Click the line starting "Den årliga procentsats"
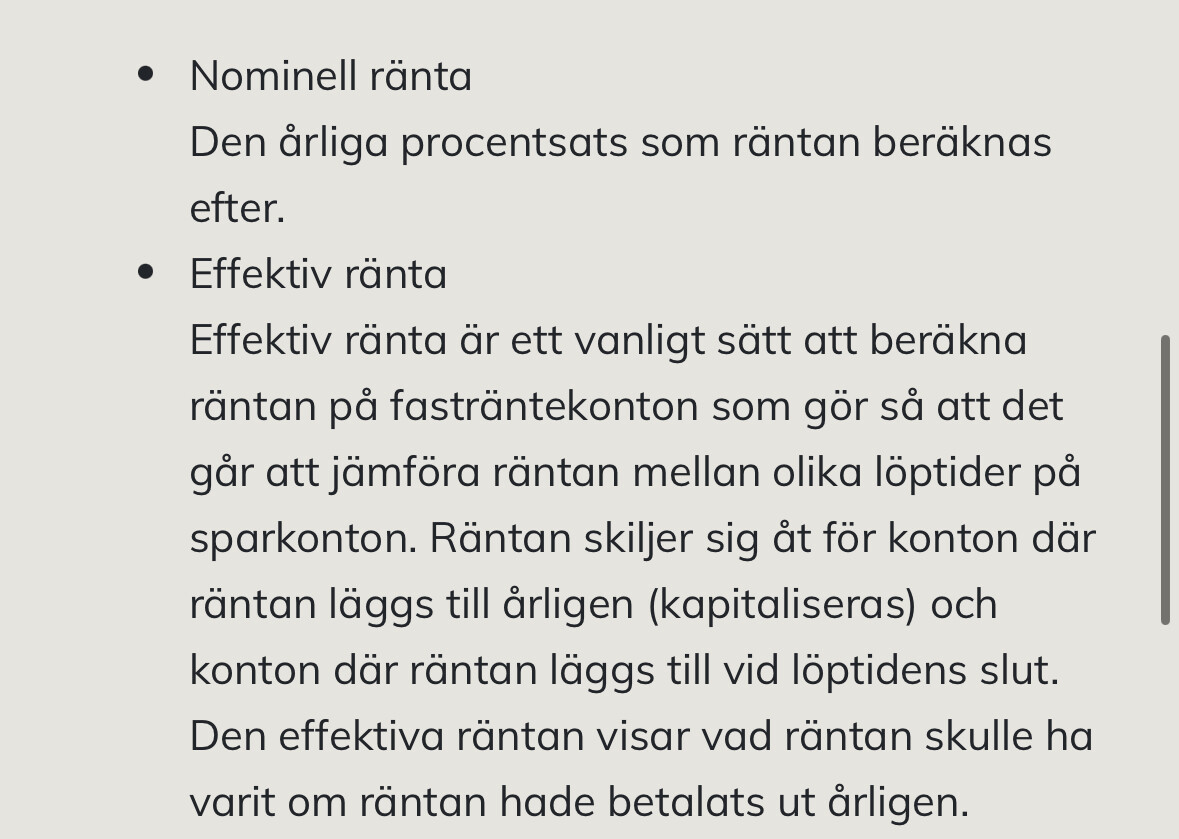The width and height of the screenshot is (1179, 839). click(x=620, y=143)
